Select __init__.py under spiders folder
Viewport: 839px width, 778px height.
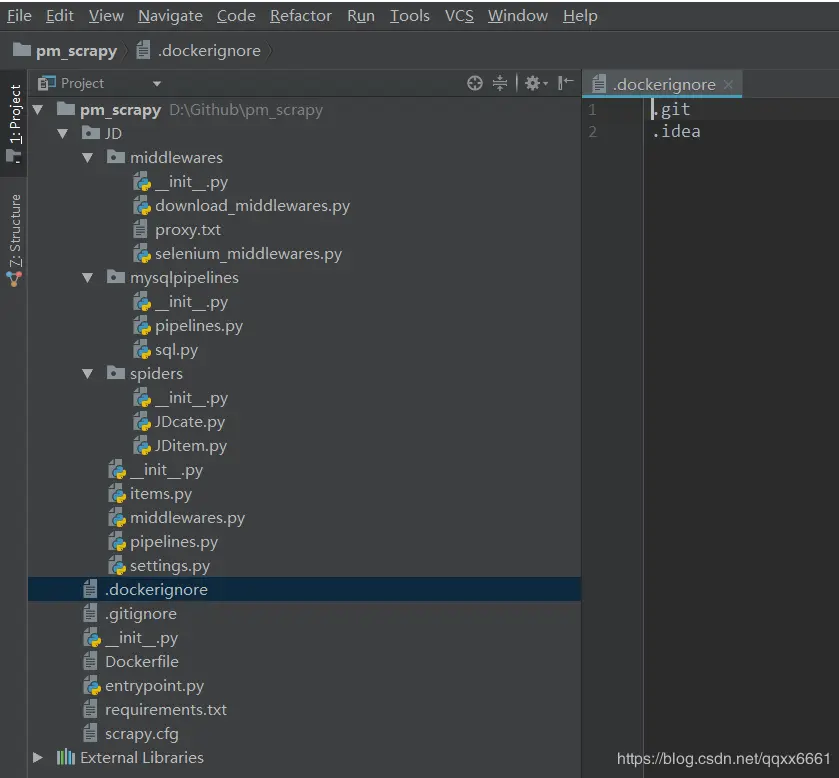(x=192, y=398)
